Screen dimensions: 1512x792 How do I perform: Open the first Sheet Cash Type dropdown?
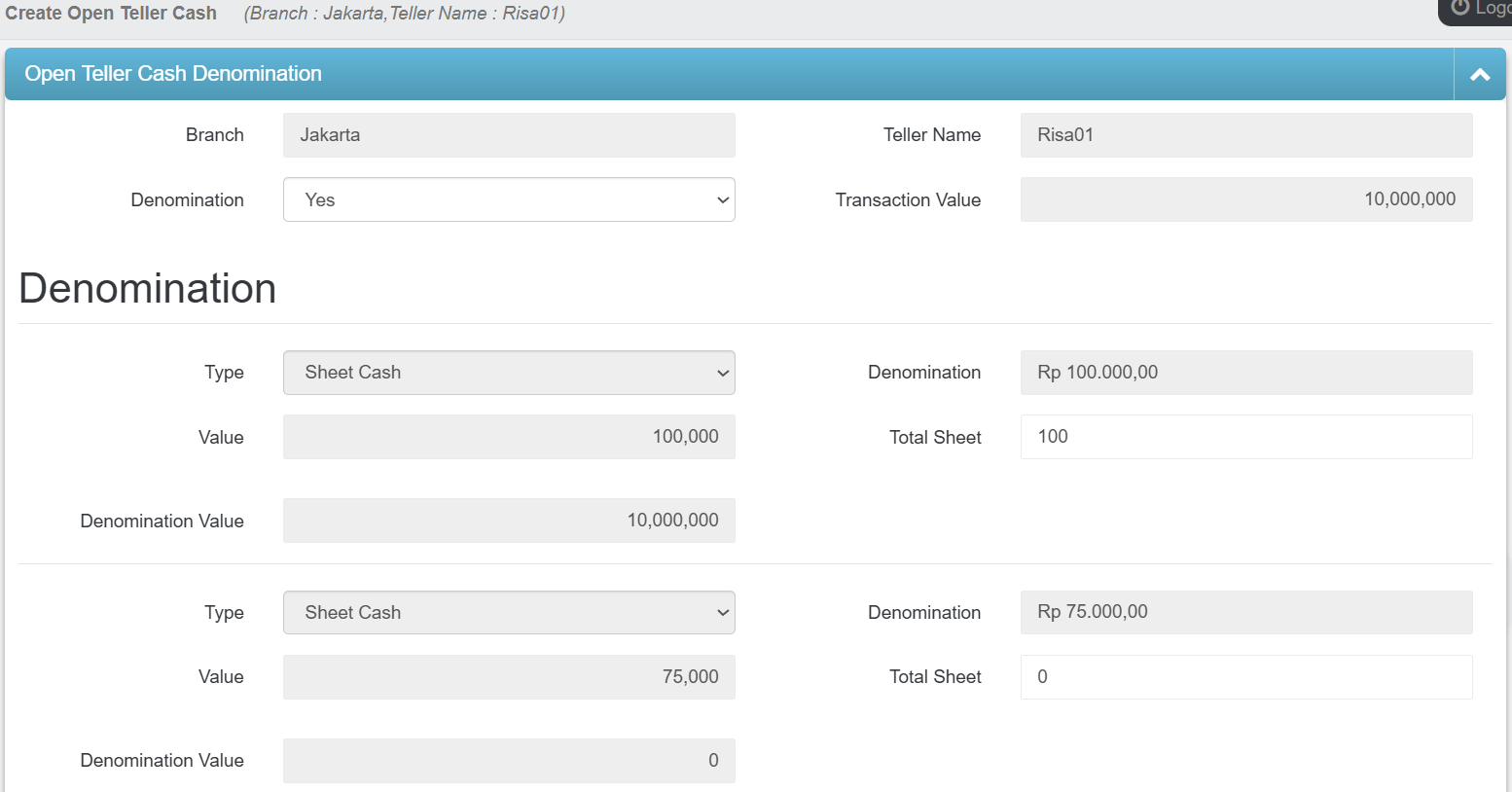pos(508,373)
